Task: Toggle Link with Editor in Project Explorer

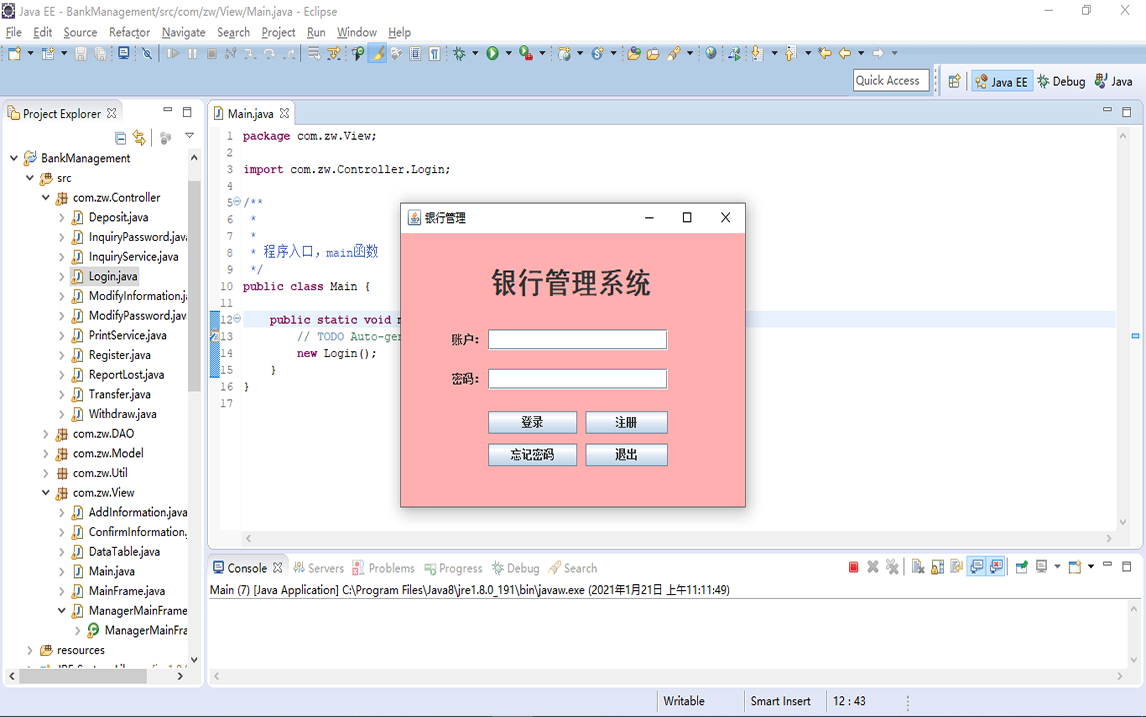Action: pyautogui.click(x=140, y=137)
